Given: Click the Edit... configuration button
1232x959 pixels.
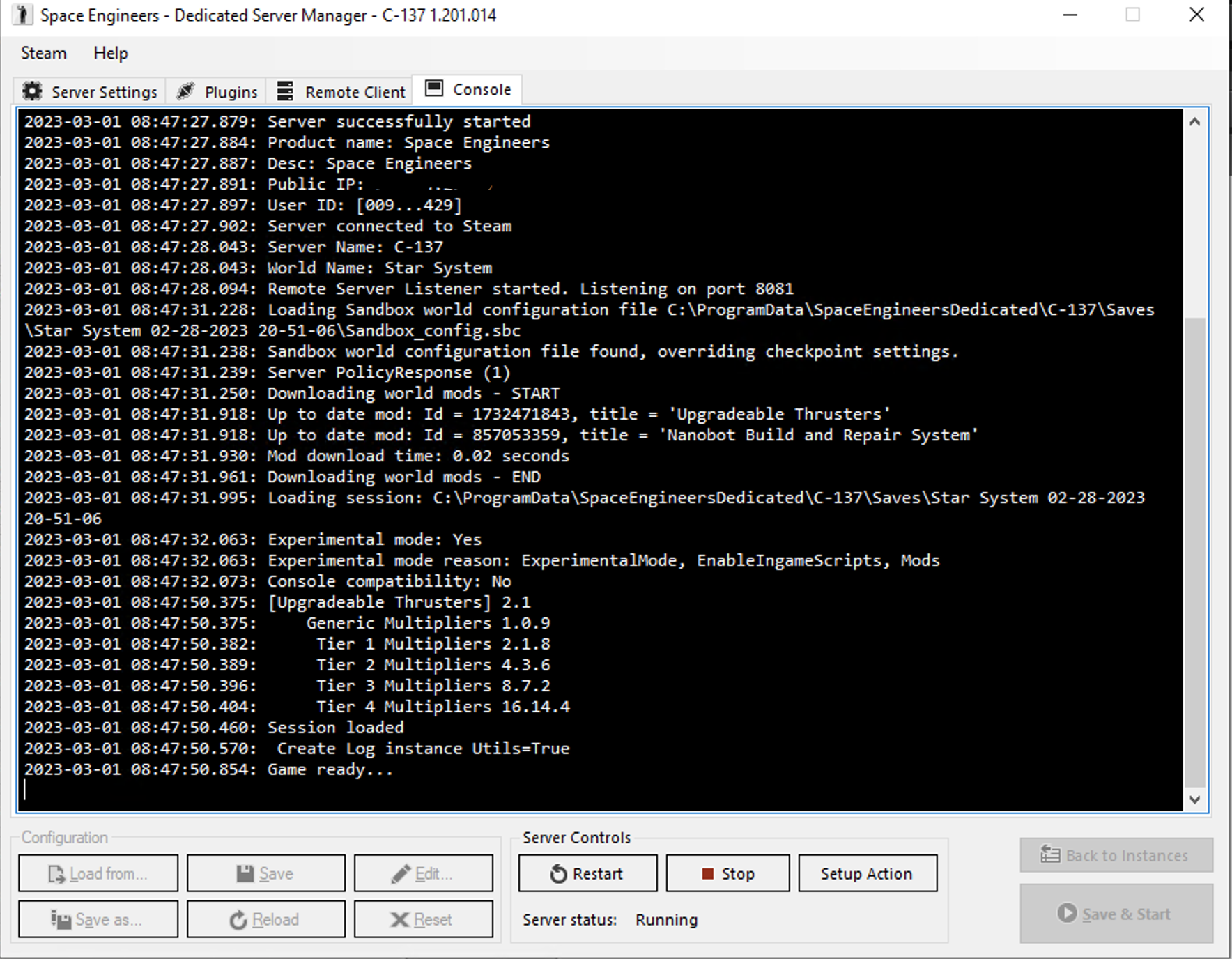Looking at the screenshot, I should [423, 873].
